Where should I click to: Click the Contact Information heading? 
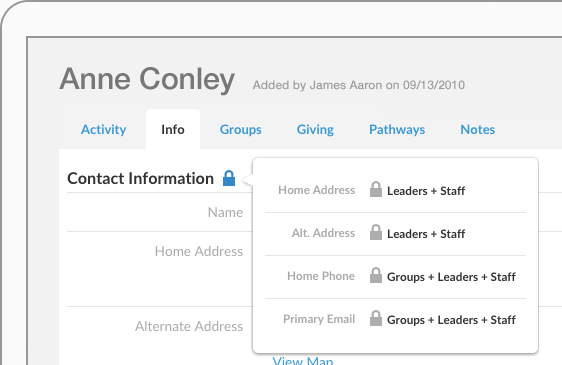[140, 178]
